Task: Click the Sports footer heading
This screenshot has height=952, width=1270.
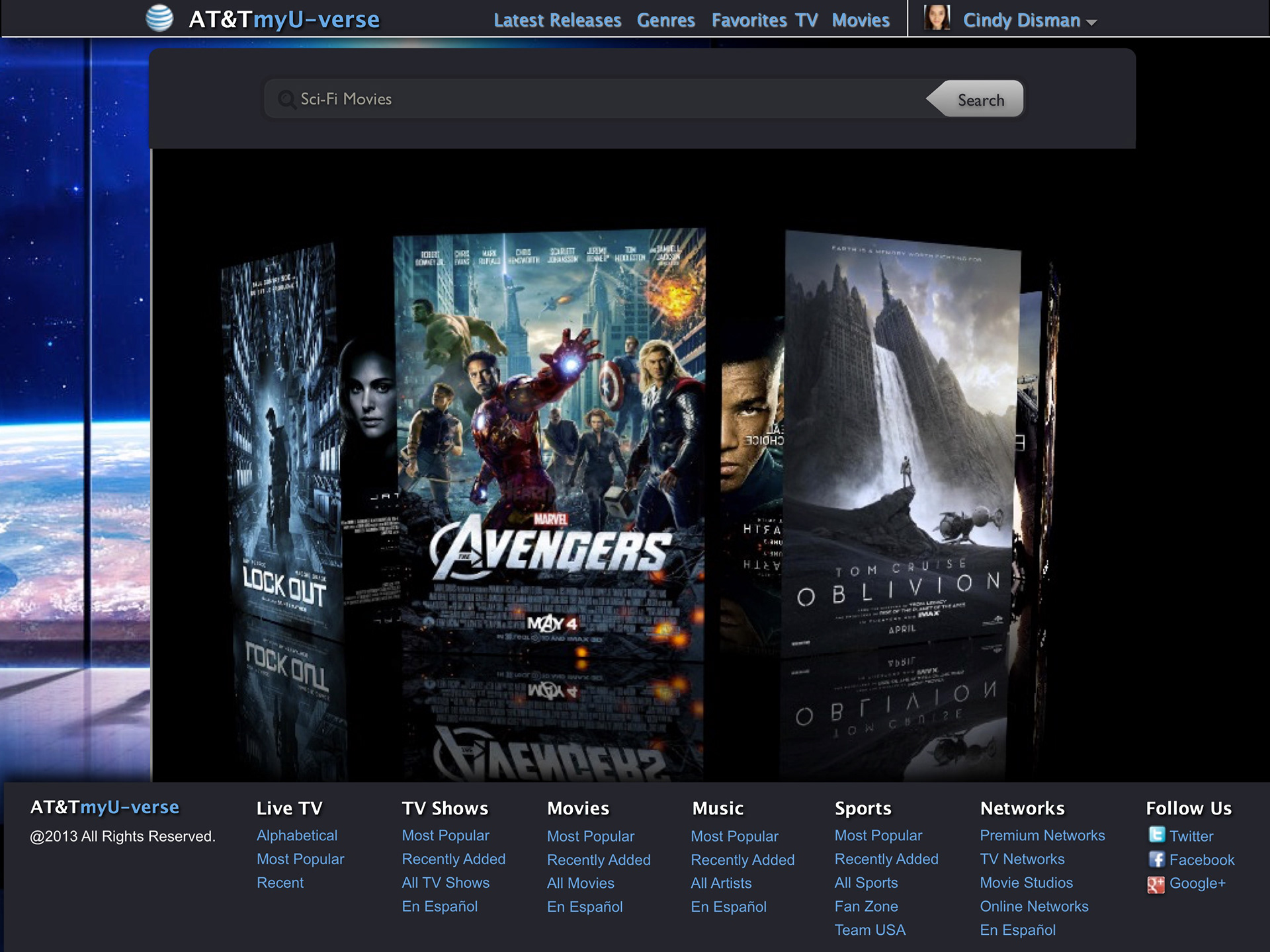Action: click(x=863, y=809)
